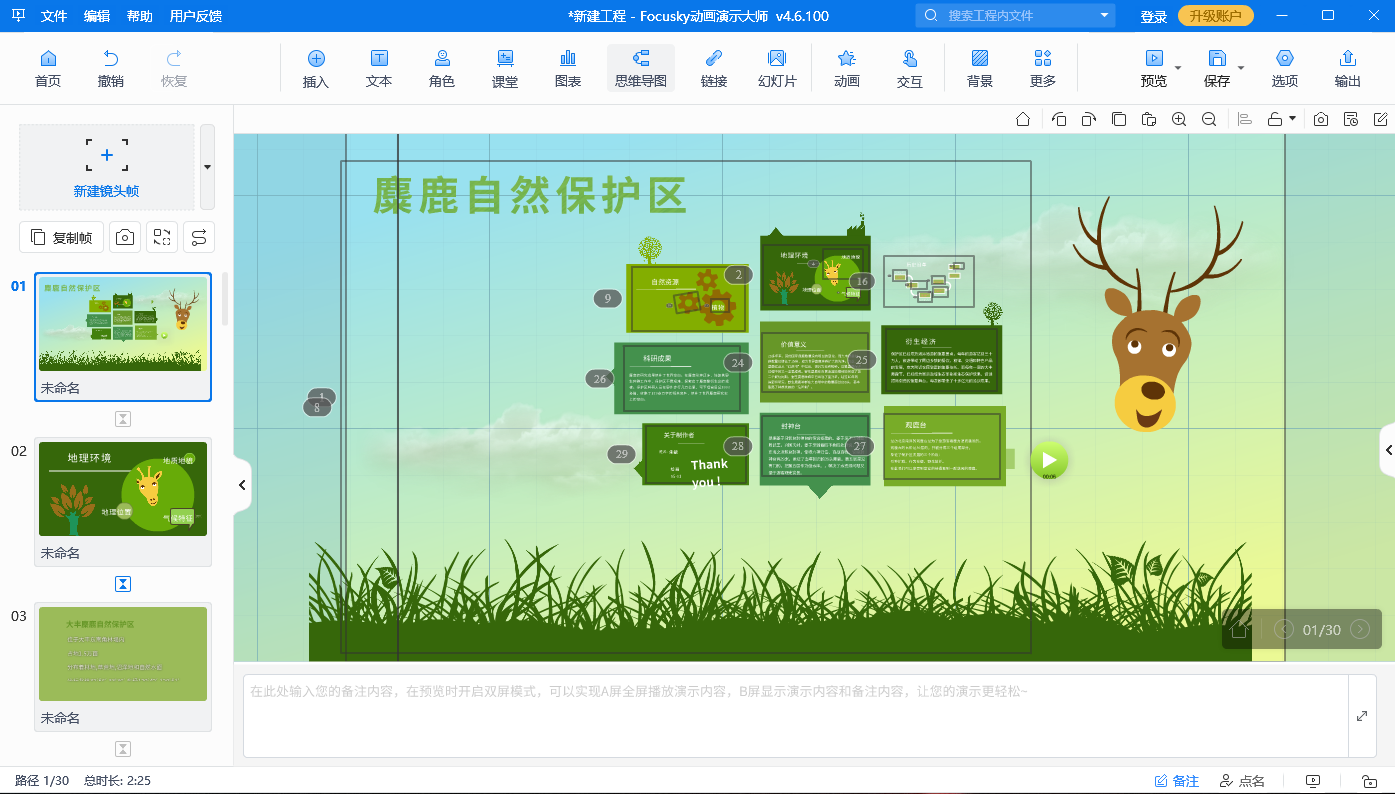The width and height of the screenshot is (1395, 794).
Task: Click the 登录 login link
Action: click(1154, 16)
